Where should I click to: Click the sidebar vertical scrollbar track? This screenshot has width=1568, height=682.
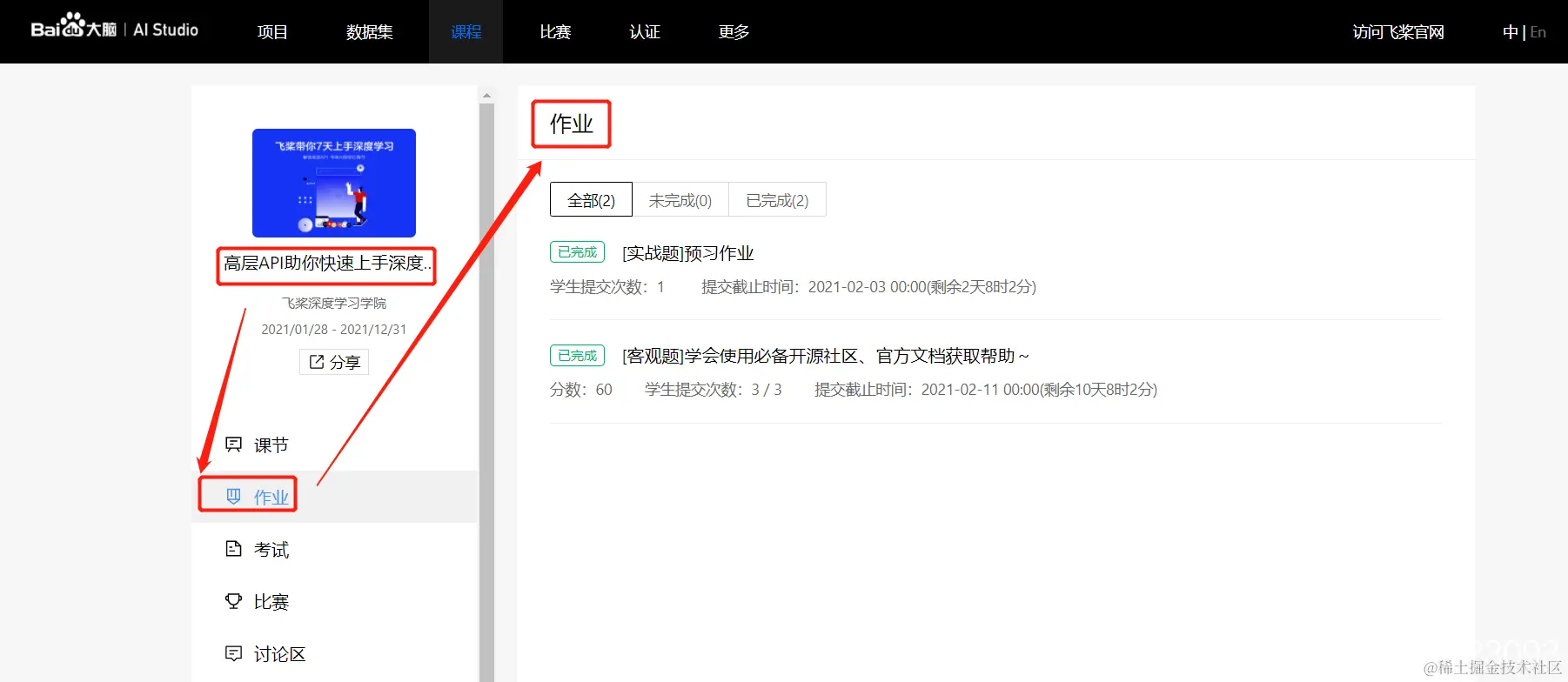pyautogui.click(x=486, y=391)
